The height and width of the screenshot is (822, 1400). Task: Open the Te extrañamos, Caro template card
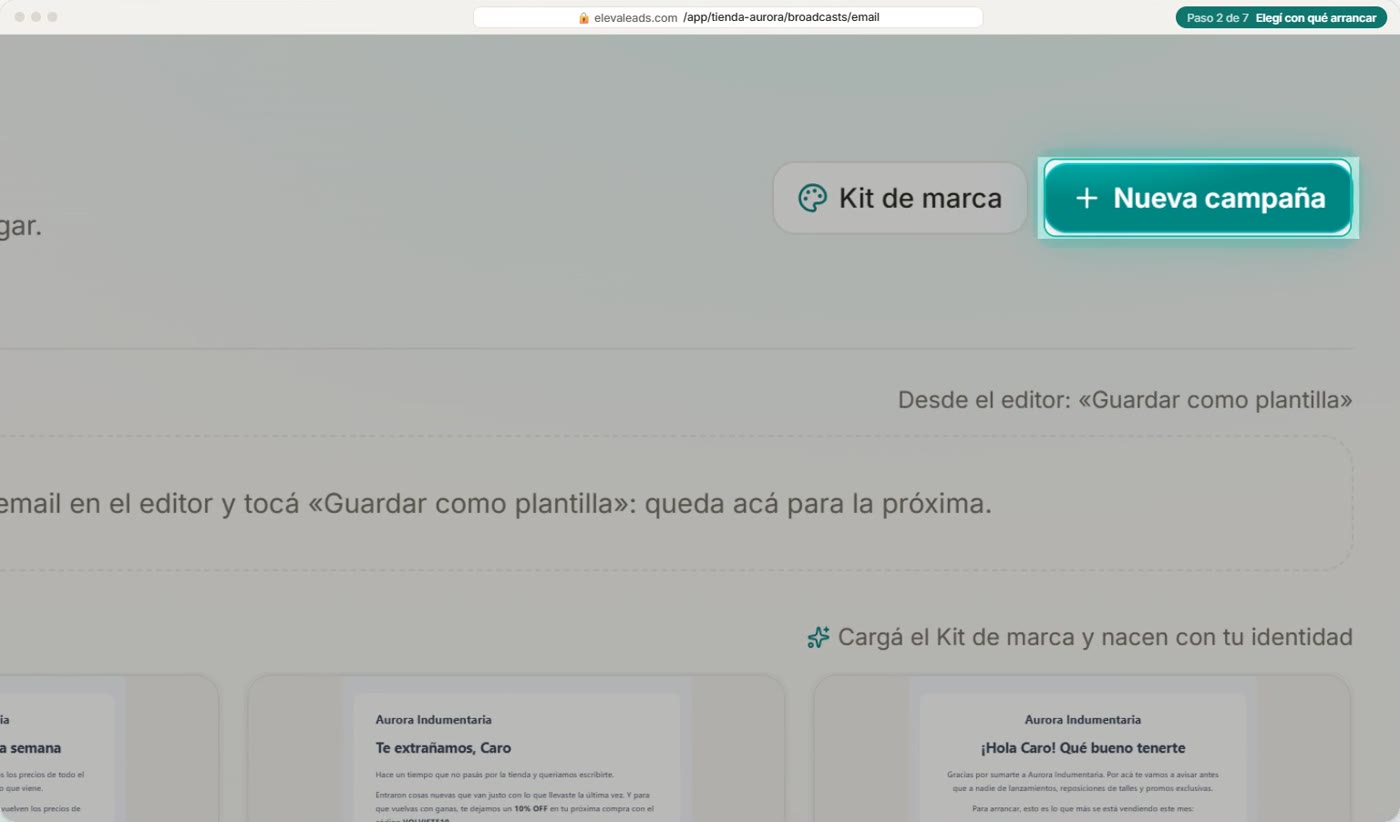pos(516,748)
